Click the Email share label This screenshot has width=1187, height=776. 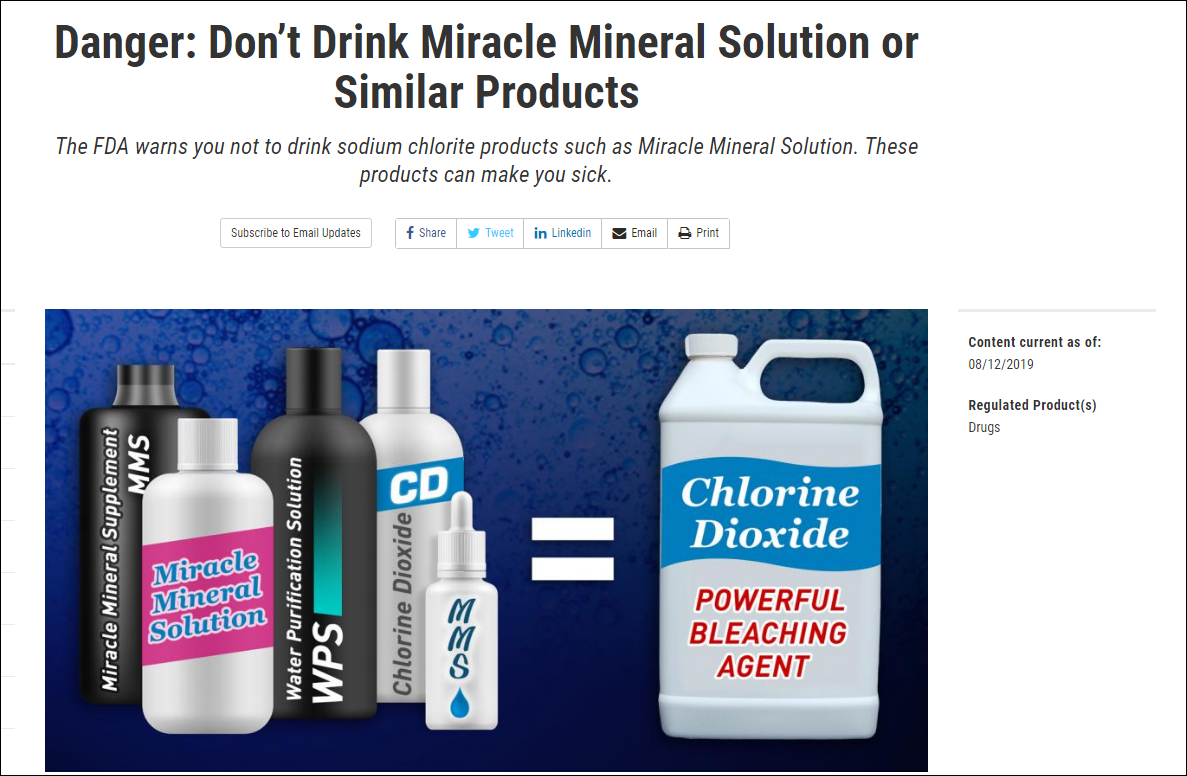click(x=644, y=233)
